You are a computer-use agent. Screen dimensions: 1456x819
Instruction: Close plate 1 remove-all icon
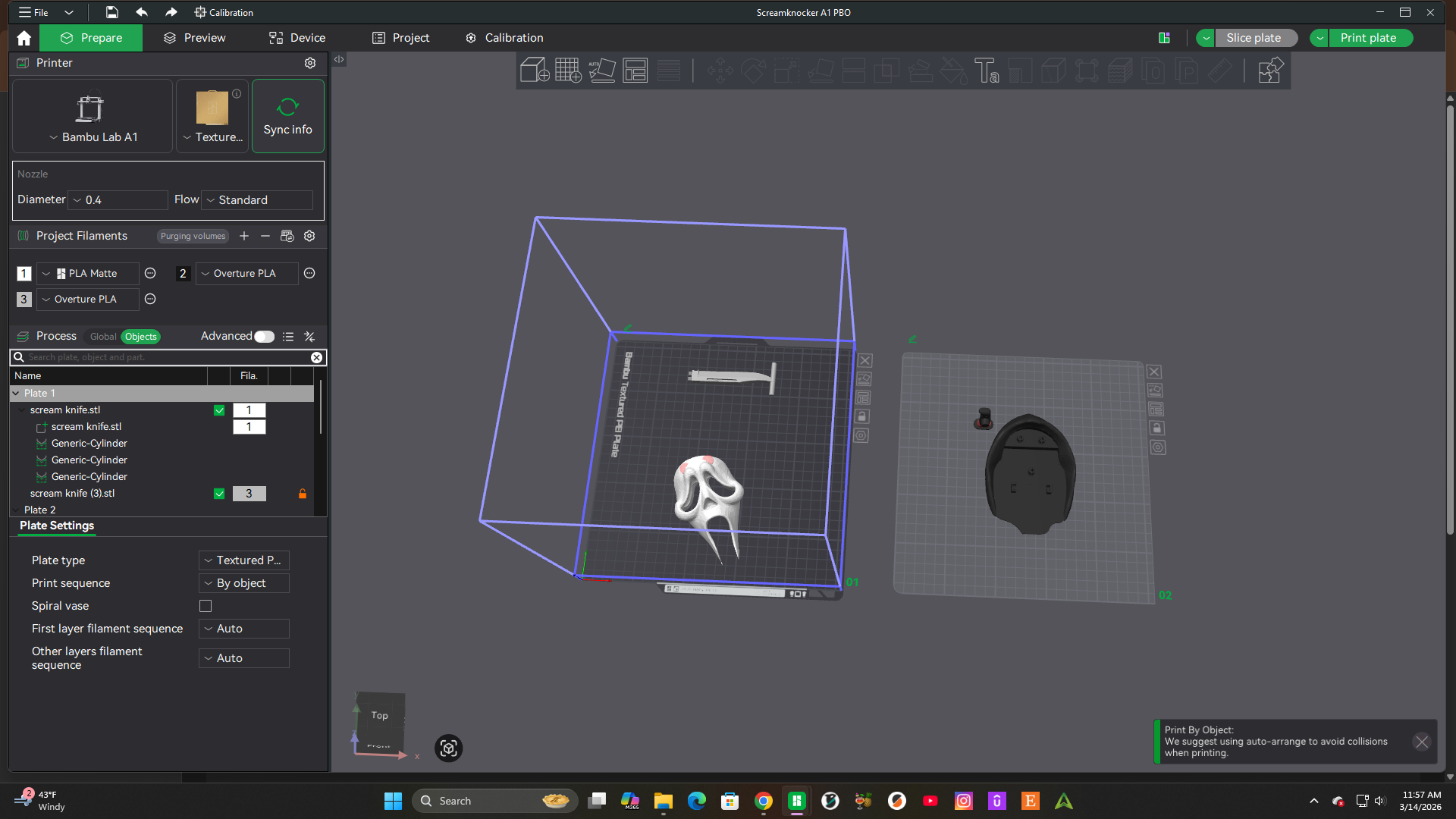point(865,360)
